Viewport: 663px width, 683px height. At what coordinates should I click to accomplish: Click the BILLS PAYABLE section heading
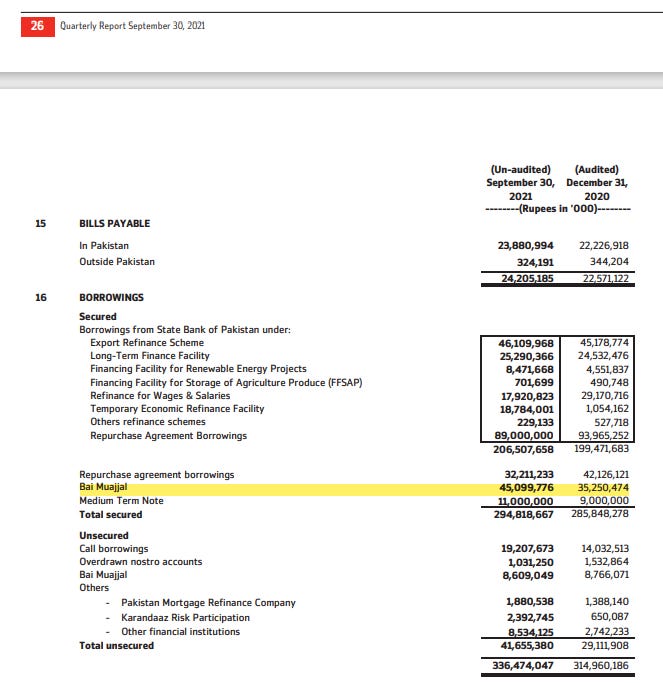tap(115, 223)
